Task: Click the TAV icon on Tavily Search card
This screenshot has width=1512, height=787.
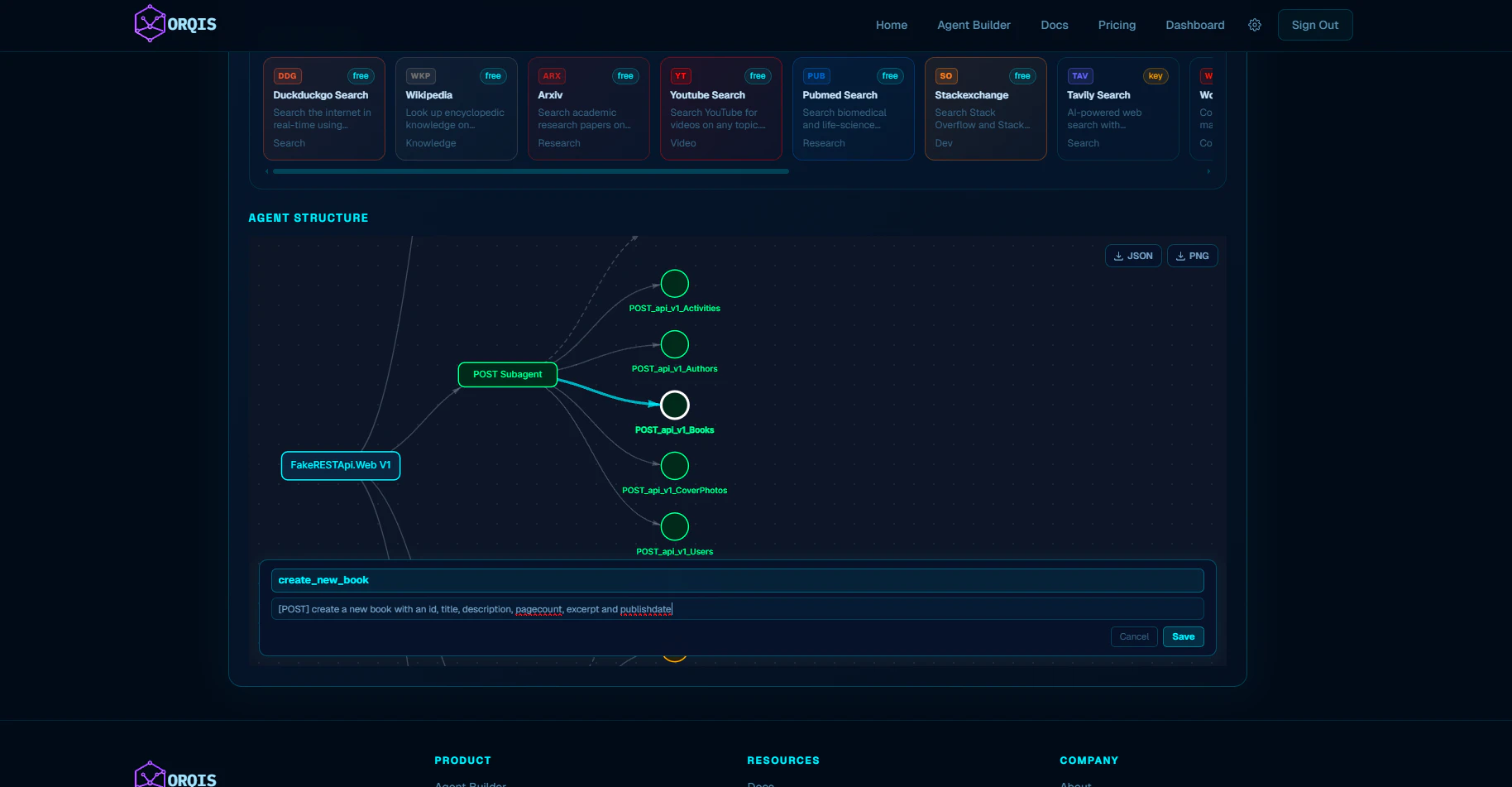Action: pos(1080,75)
